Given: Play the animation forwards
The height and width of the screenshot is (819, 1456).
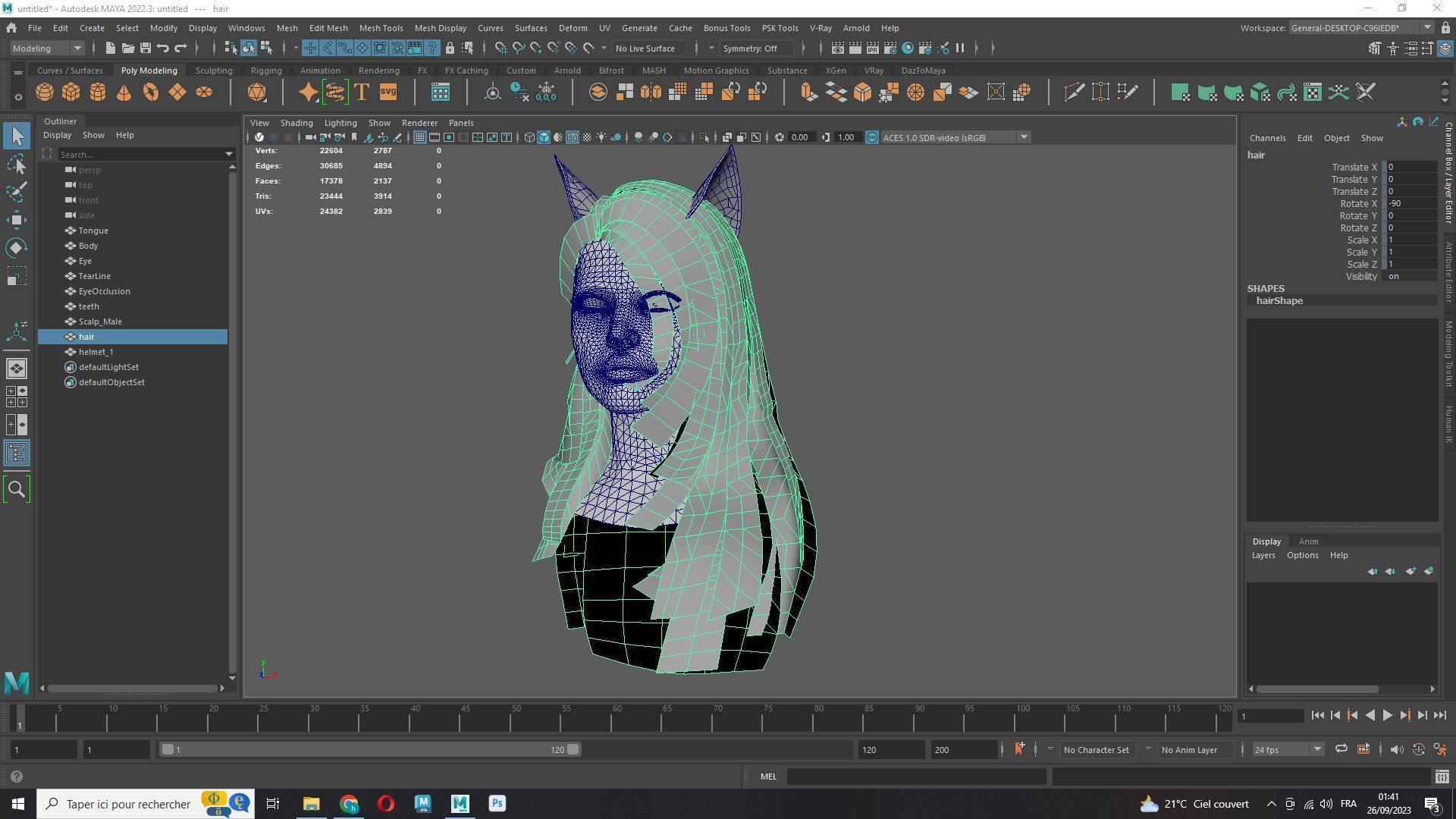Looking at the screenshot, I should pos(1387,715).
